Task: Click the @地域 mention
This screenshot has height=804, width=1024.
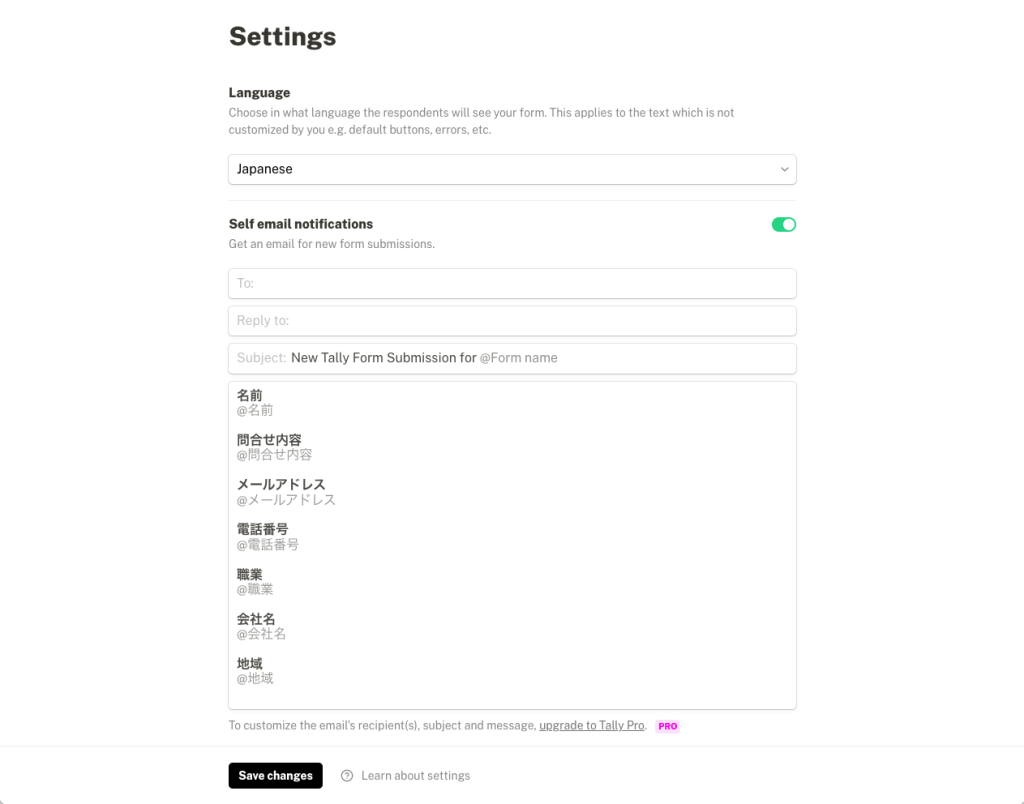Action: tap(255, 678)
